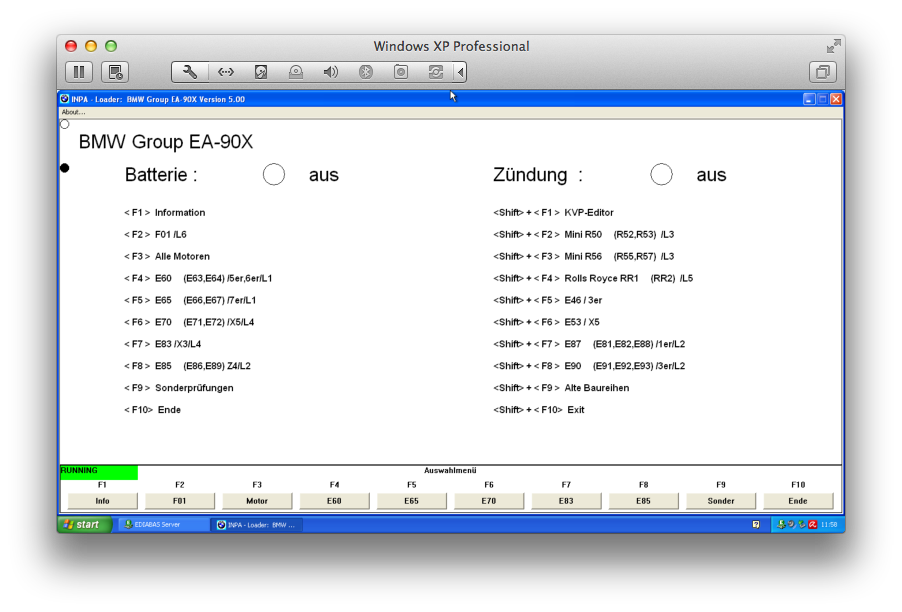This screenshot has width=902, height=612.
Task: Click the E85 button under F8
Action: tap(643, 501)
